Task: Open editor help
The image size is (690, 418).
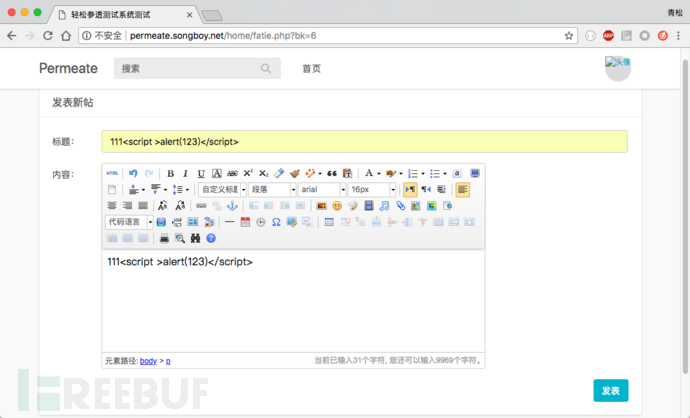Action: click(x=211, y=238)
